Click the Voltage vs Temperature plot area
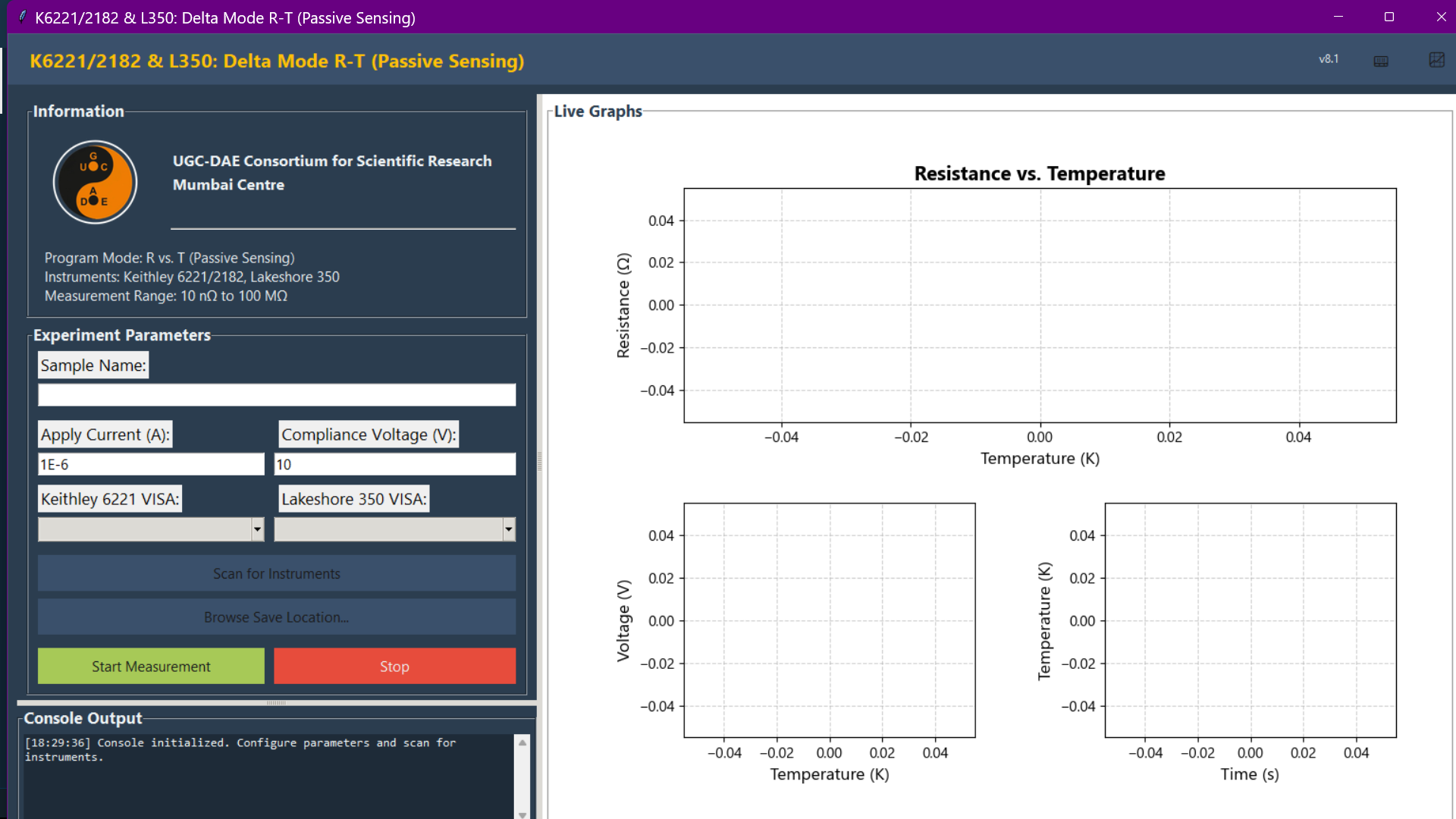 point(829,620)
